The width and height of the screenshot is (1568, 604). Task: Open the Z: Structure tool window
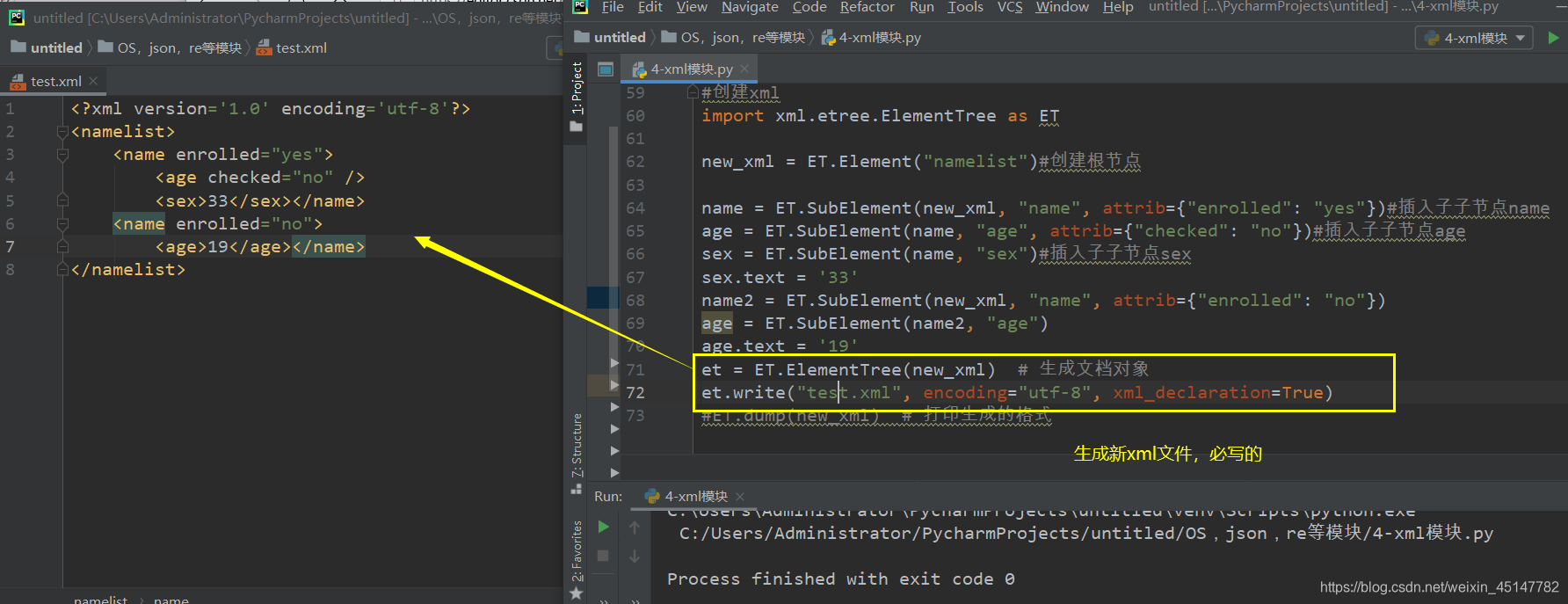577,445
